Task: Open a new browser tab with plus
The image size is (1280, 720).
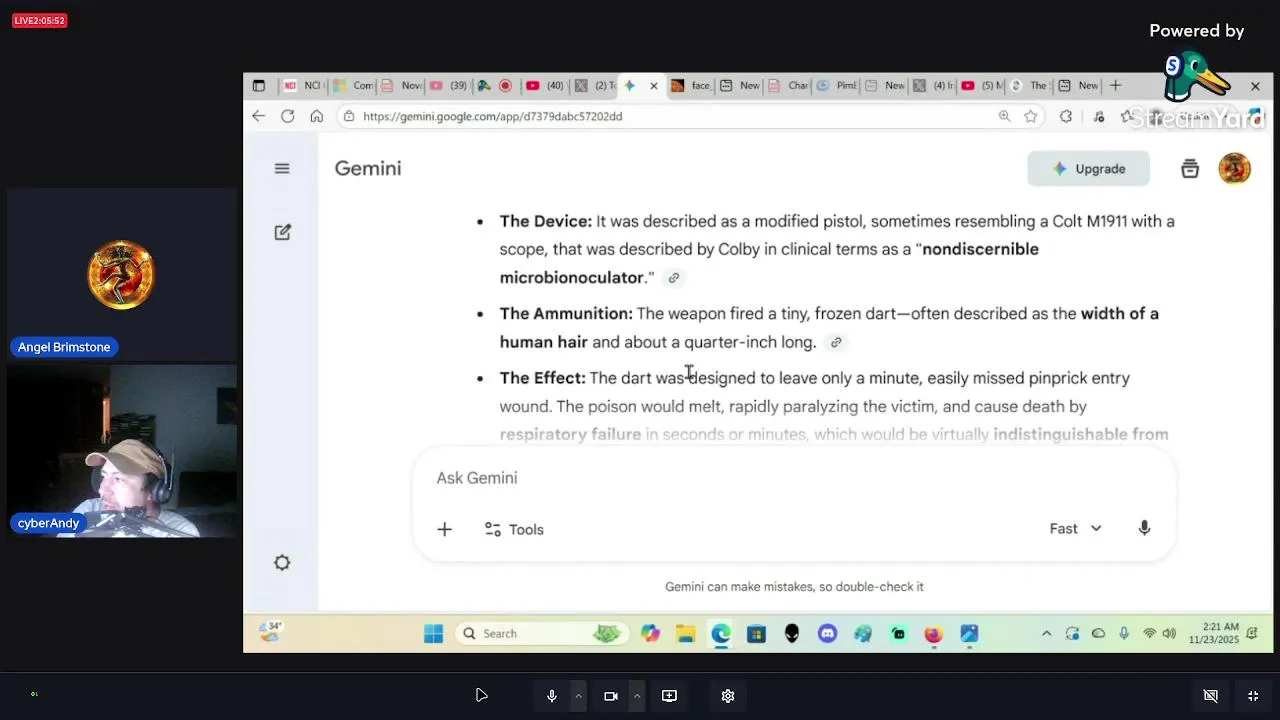Action: click(x=1115, y=86)
